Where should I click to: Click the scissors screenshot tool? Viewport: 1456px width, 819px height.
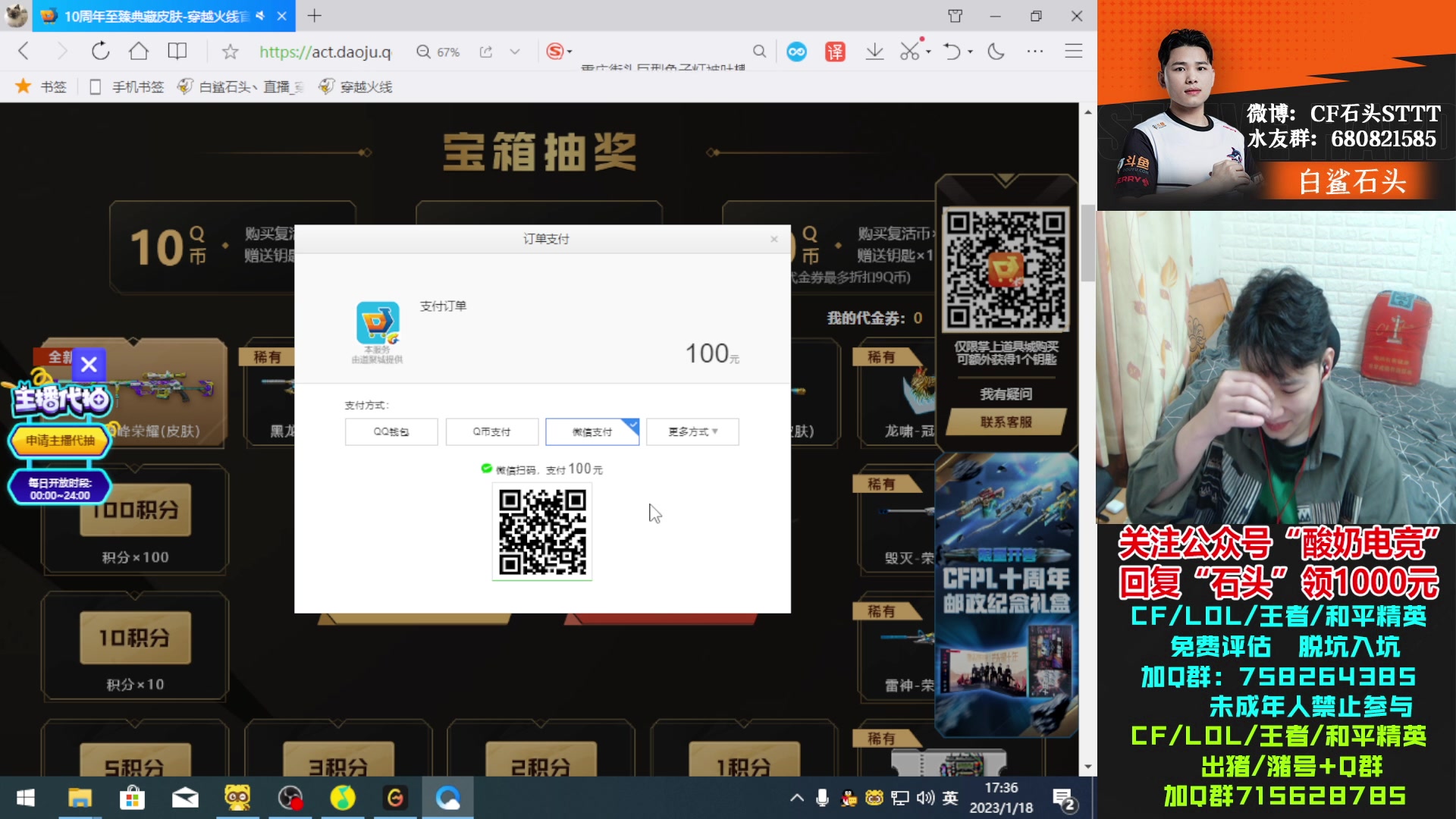(909, 52)
